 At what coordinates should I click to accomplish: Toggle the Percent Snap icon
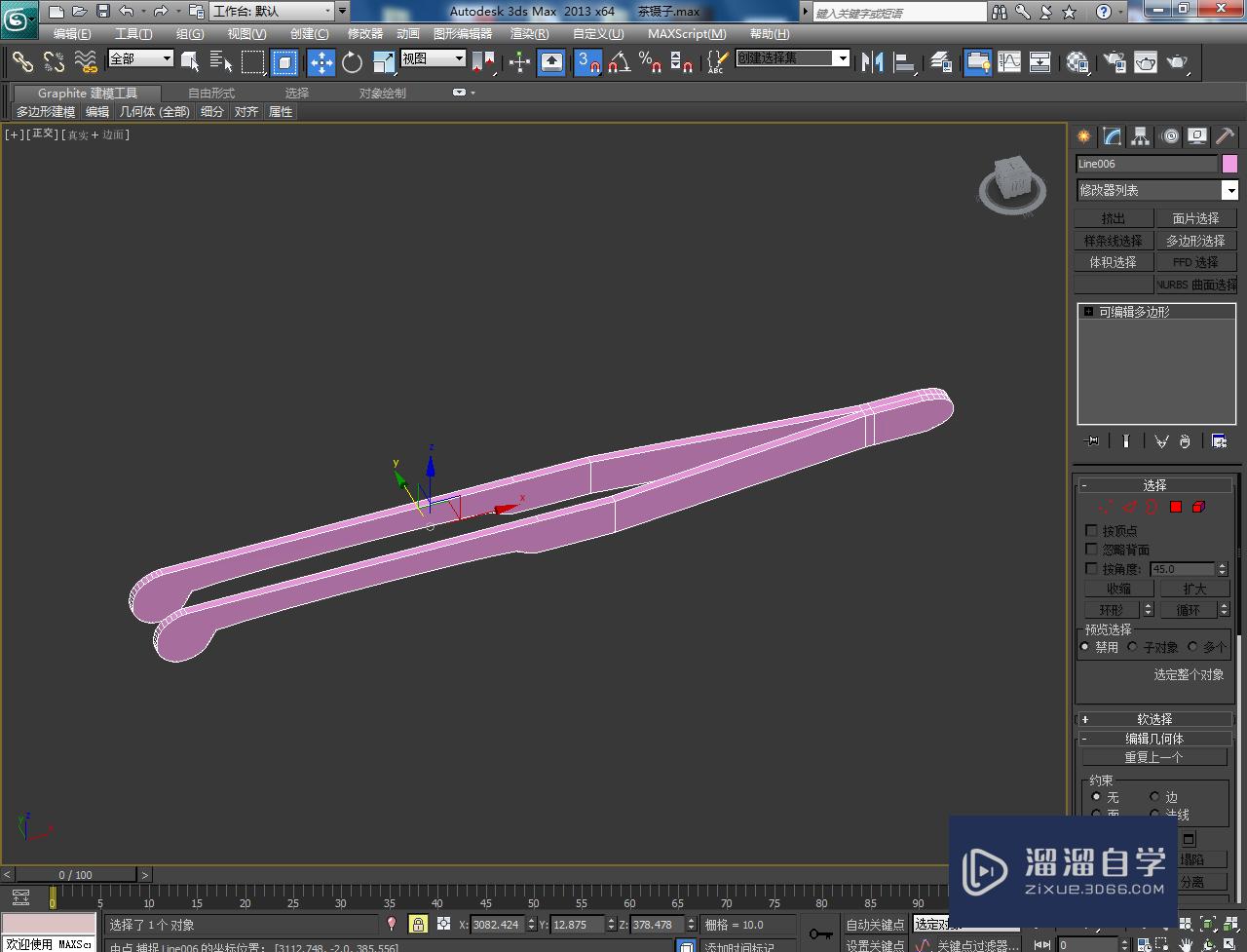[650, 62]
